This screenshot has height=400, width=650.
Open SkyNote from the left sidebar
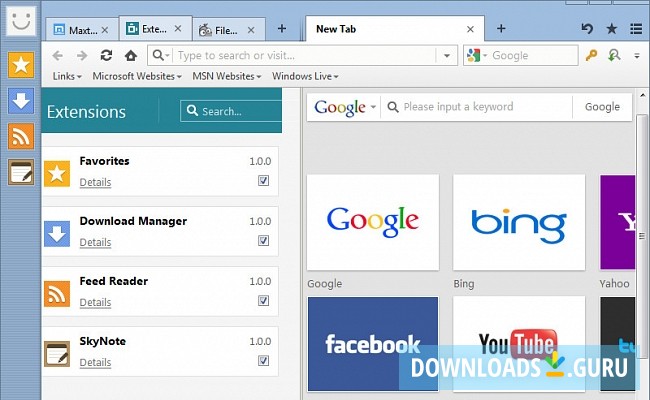tap(21, 172)
